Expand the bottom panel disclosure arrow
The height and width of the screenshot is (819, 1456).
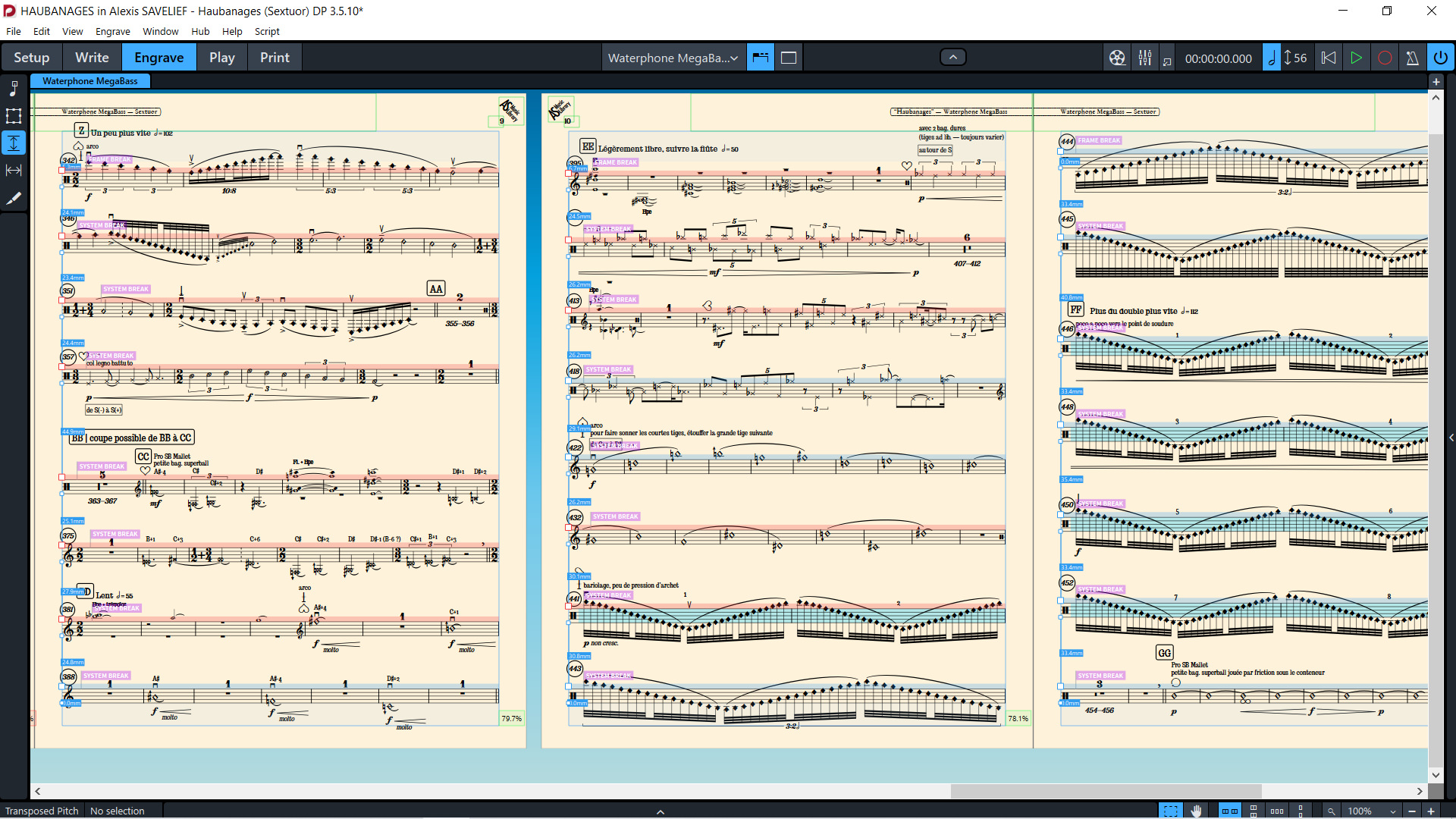[x=661, y=811]
